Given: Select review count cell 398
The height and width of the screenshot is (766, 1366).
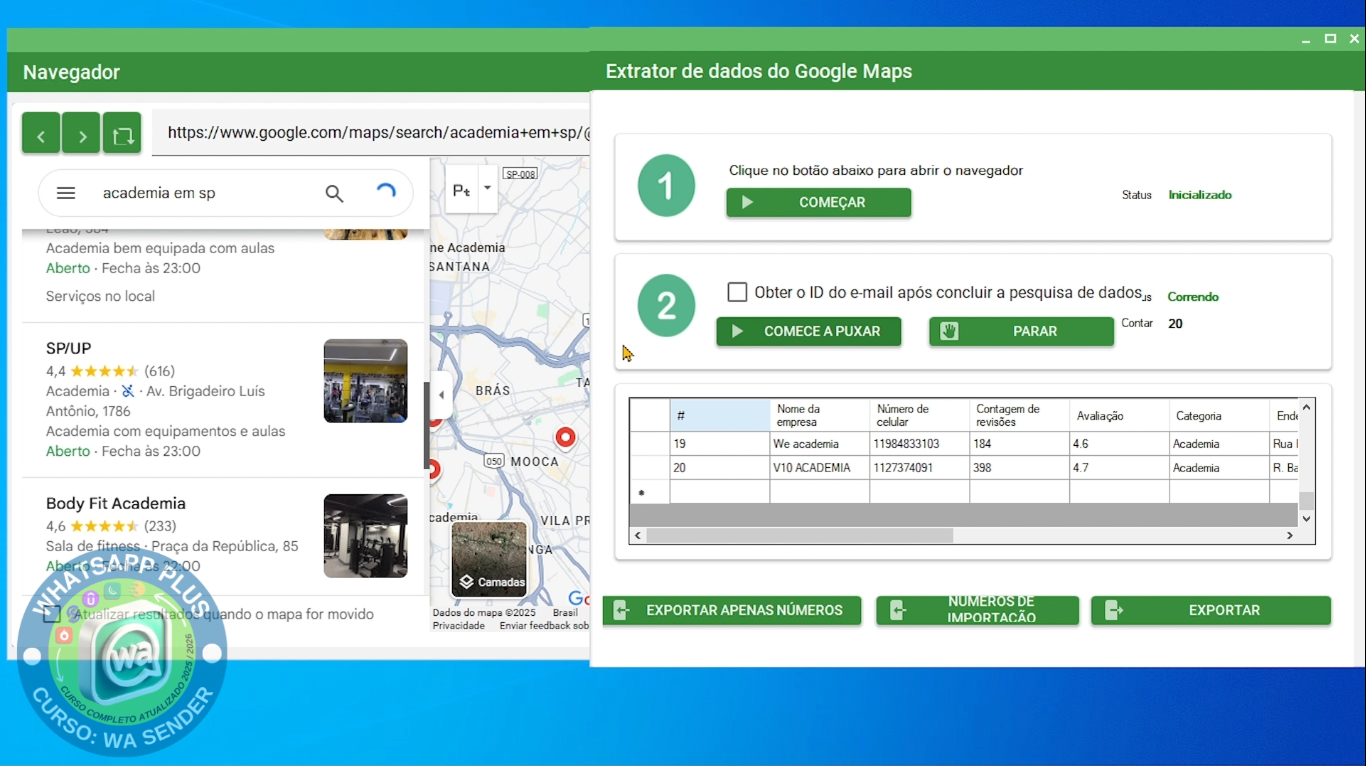Looking at the screenshot, I should pos(1020,467).
